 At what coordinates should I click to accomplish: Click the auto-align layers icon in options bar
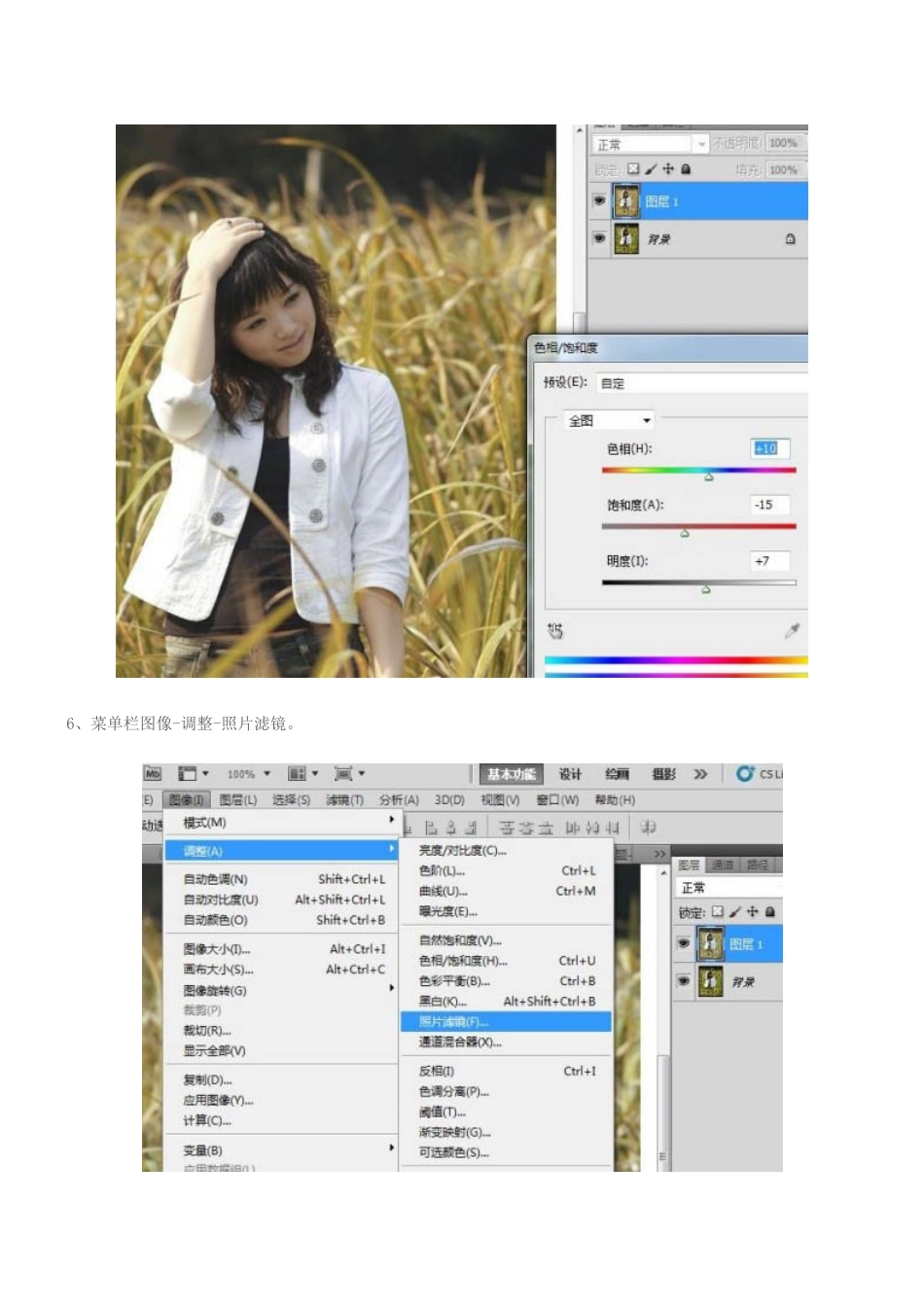[x=649, y=828]
